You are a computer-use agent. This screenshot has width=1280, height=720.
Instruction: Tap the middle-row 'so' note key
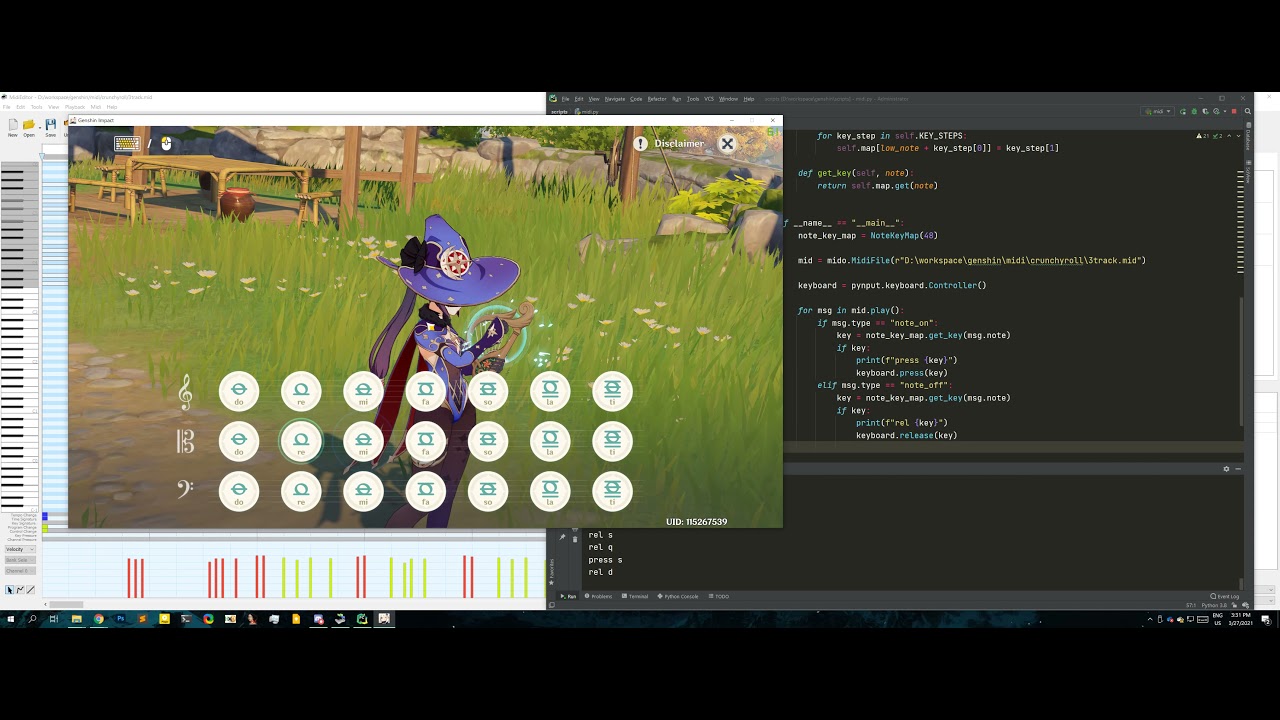click(x=488, y=441)
